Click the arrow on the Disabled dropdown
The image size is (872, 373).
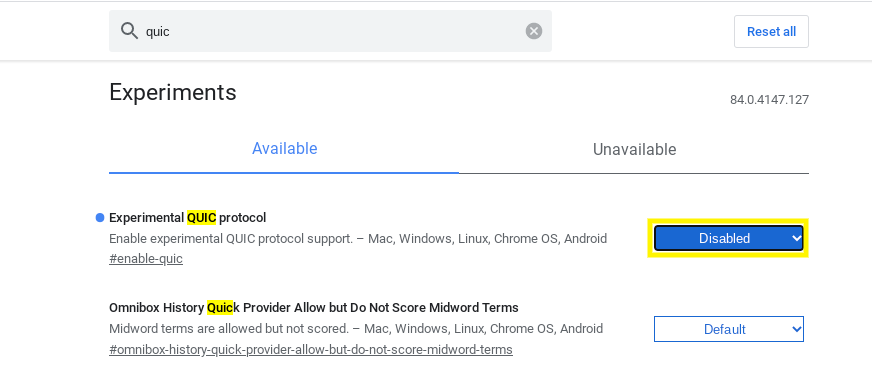click(x=796, y=238)
